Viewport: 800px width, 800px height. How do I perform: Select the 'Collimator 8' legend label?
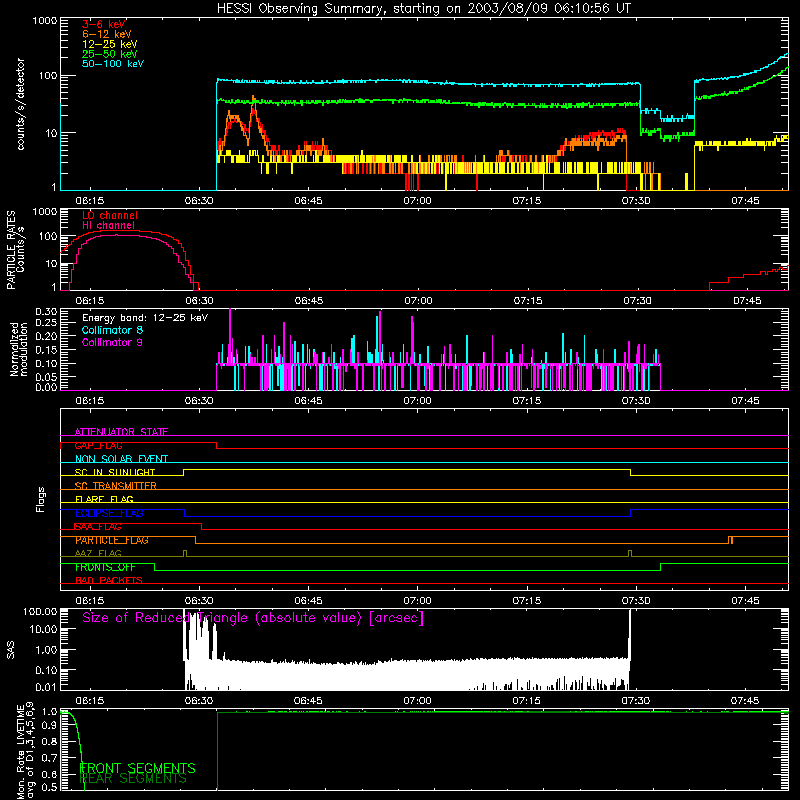click(112, 330)
